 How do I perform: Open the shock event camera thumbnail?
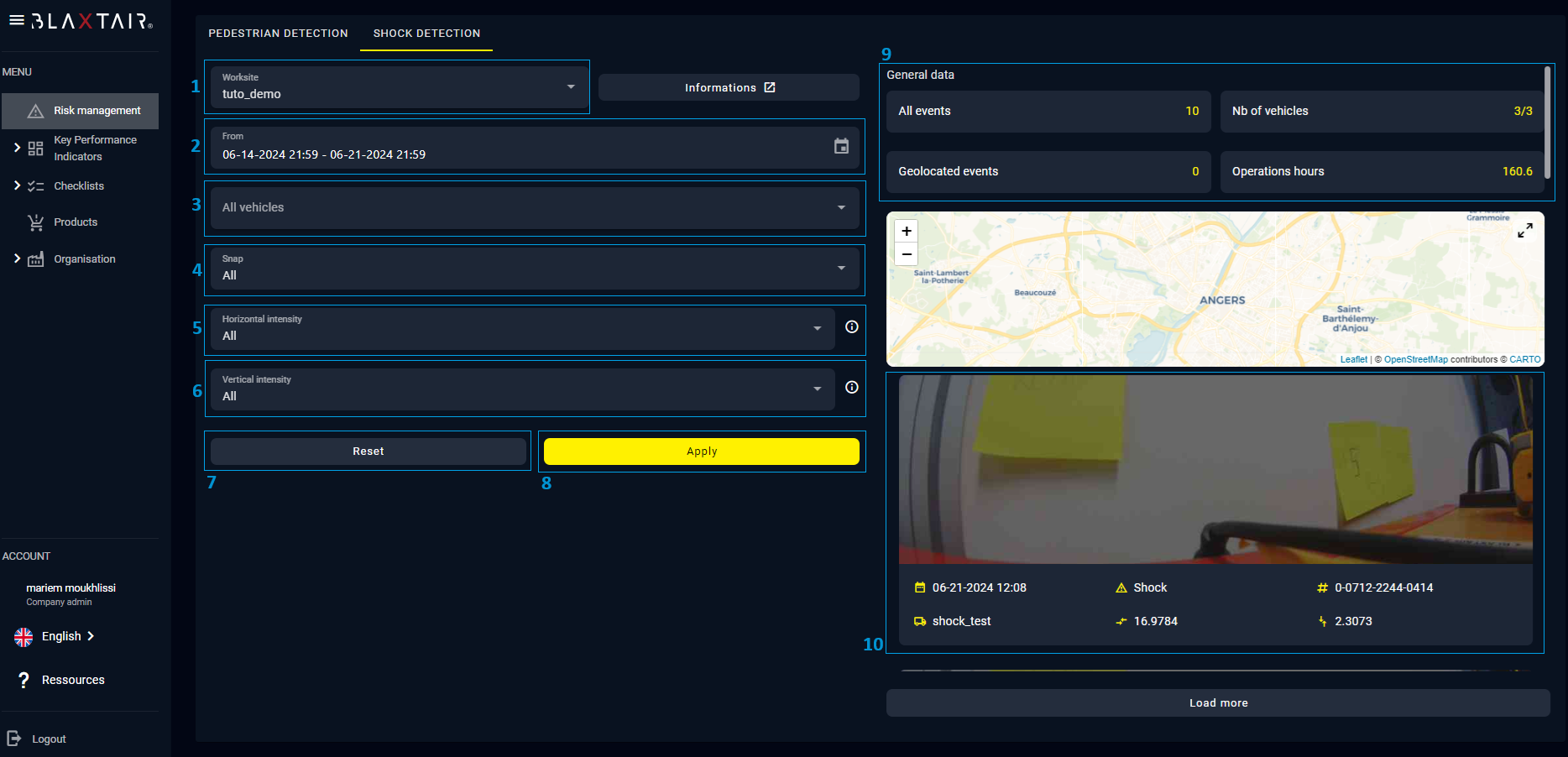tap(1215, 470)
